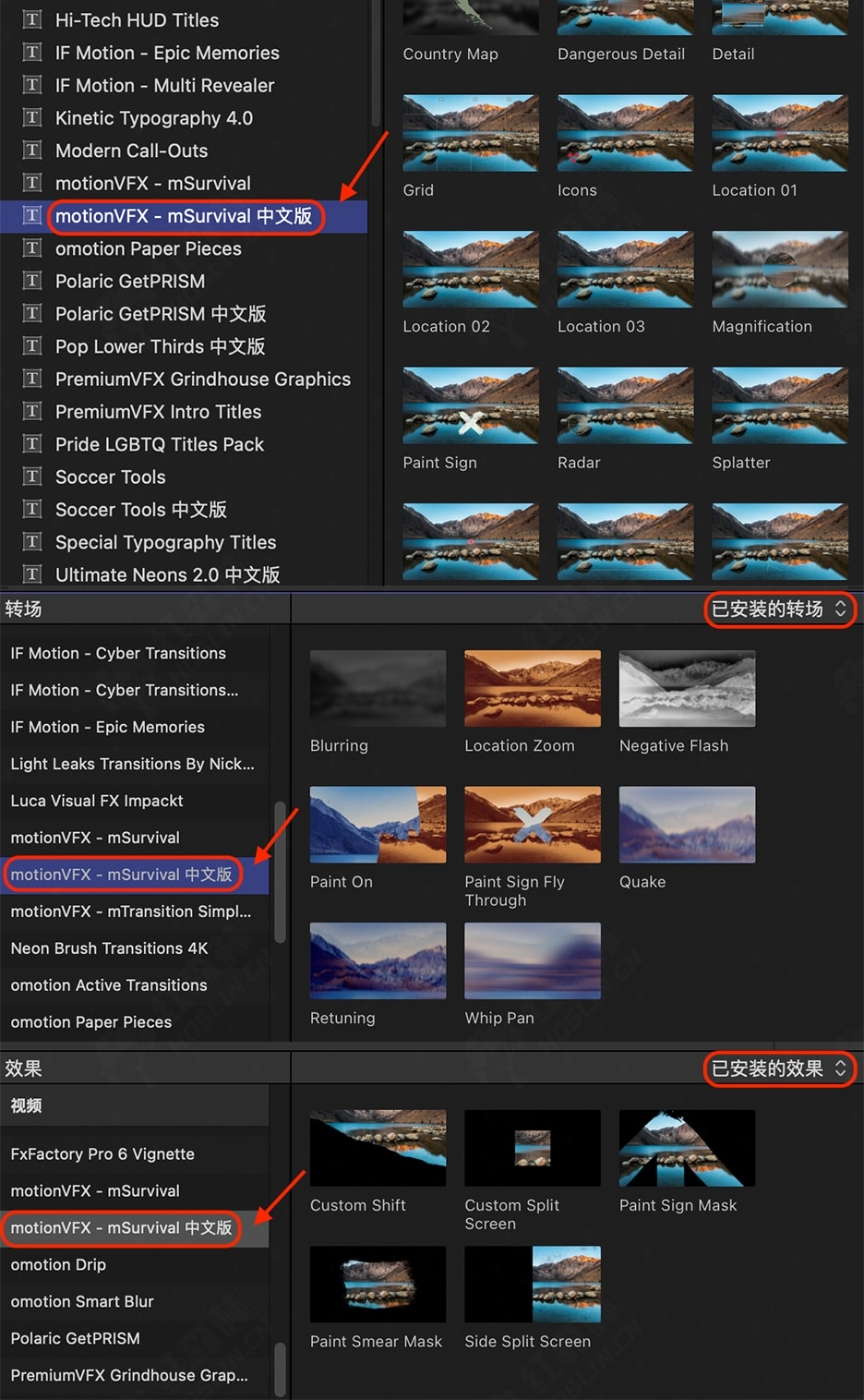This screenshot has height=1400, width=864.
Task: Click the title icon beside Soccer Tools 中文版
Action: (x=32, y=509)
